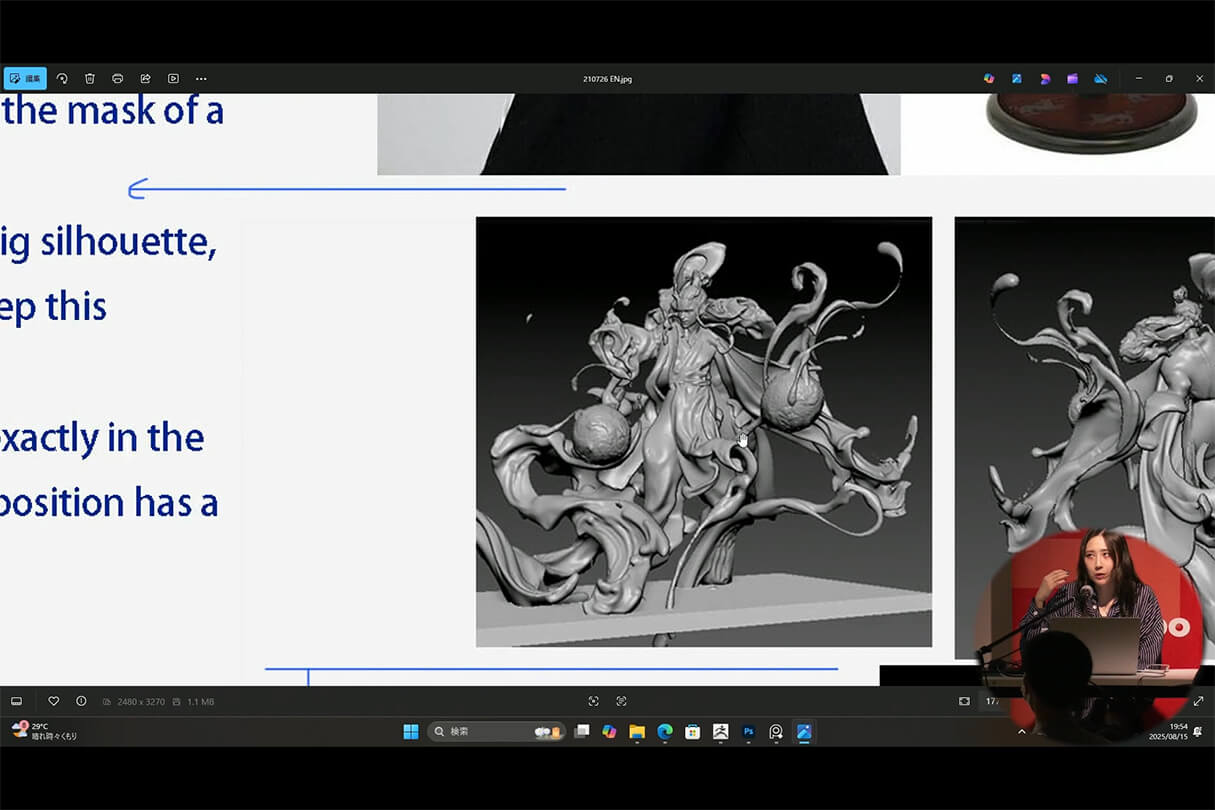The height and width of the screenshot is (810, 1215).
Task: Open the share icon in the Photos toolbar
Action: coord(145,78)
